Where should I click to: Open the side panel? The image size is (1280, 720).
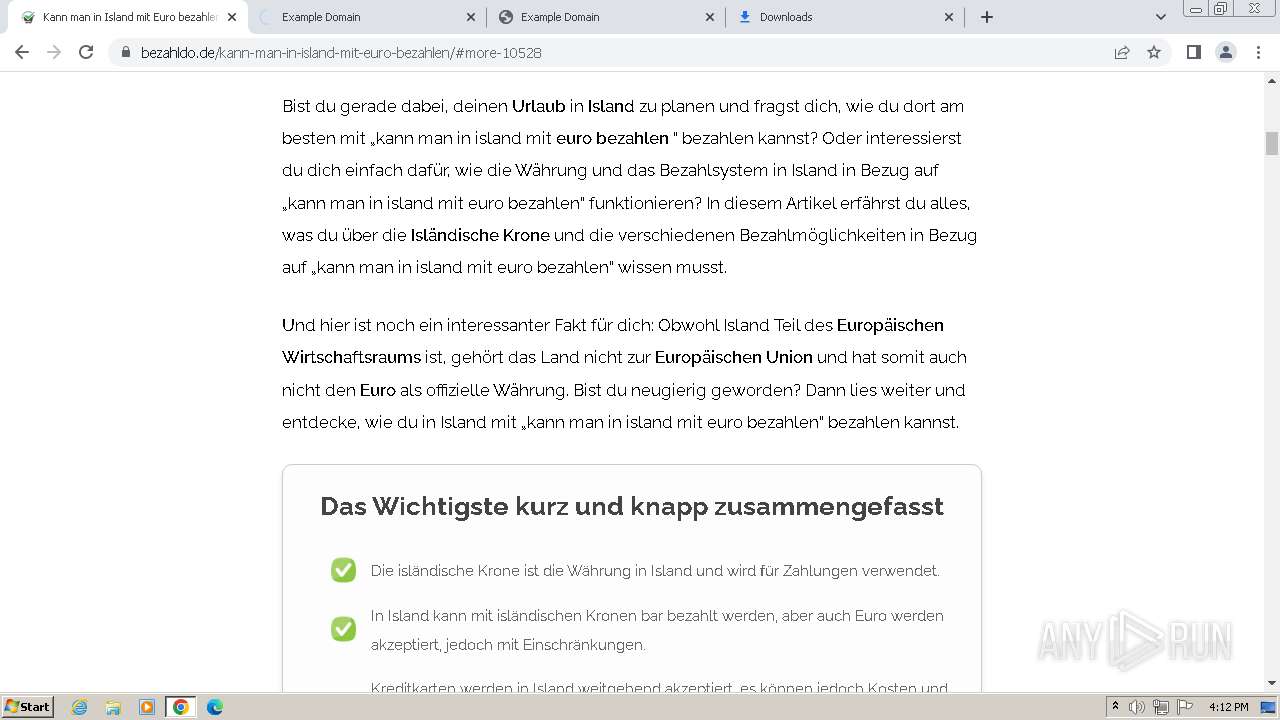1193,52
